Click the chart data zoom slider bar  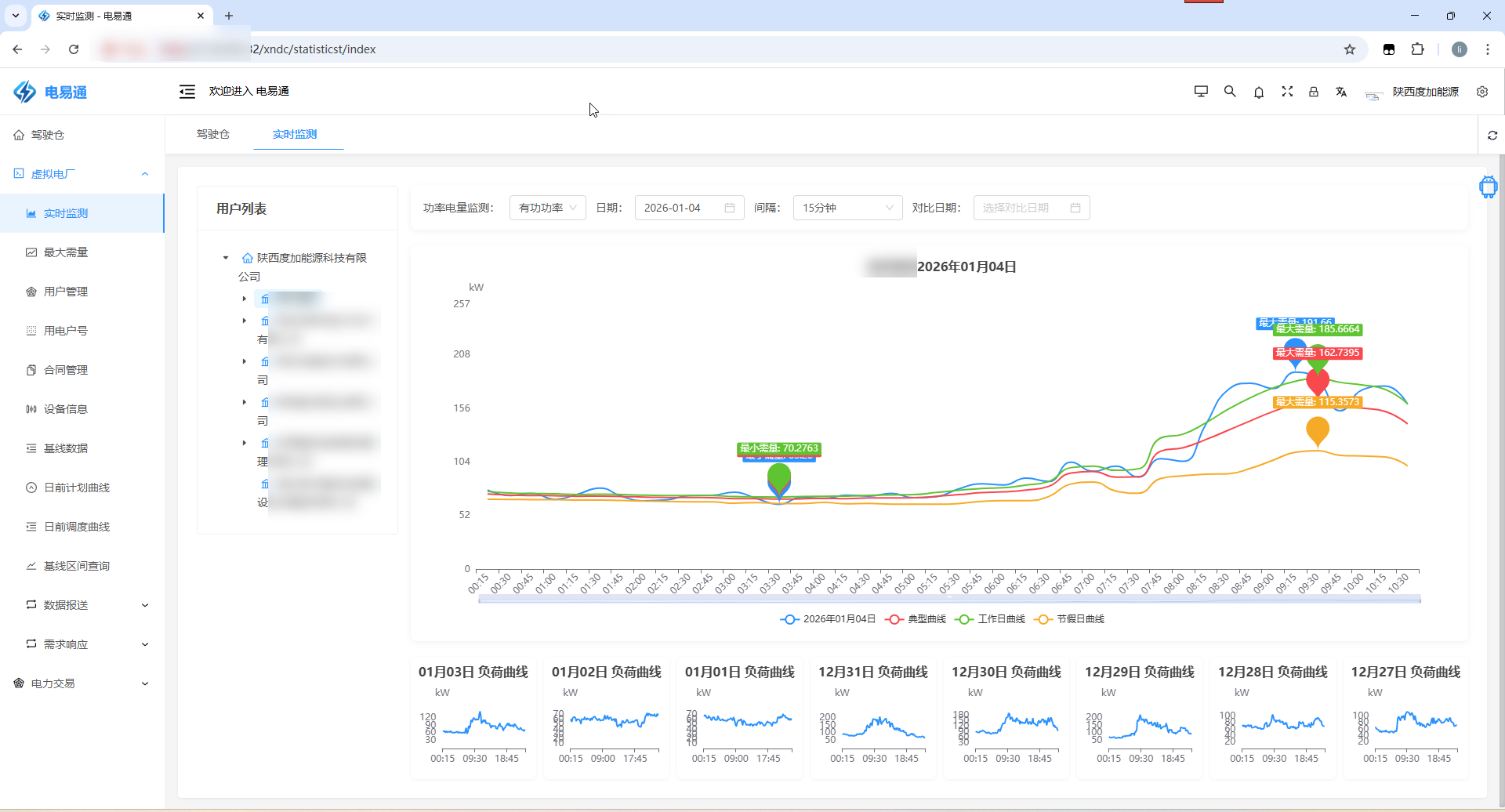[x=948, y=600]
